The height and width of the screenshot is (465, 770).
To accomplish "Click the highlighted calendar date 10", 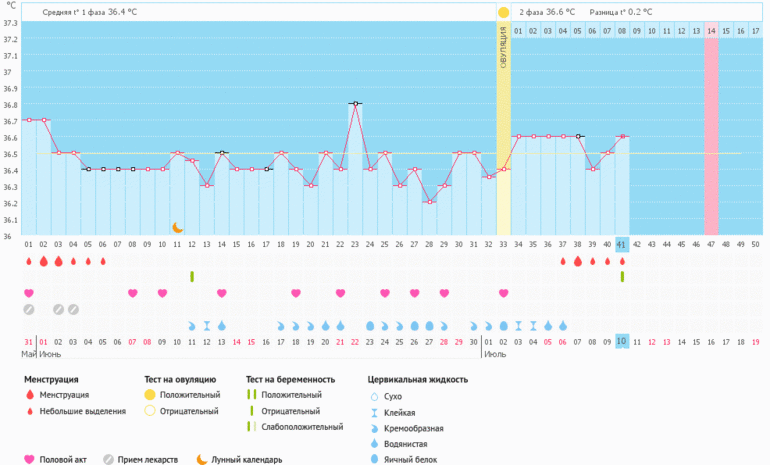I will pos(622,342).
